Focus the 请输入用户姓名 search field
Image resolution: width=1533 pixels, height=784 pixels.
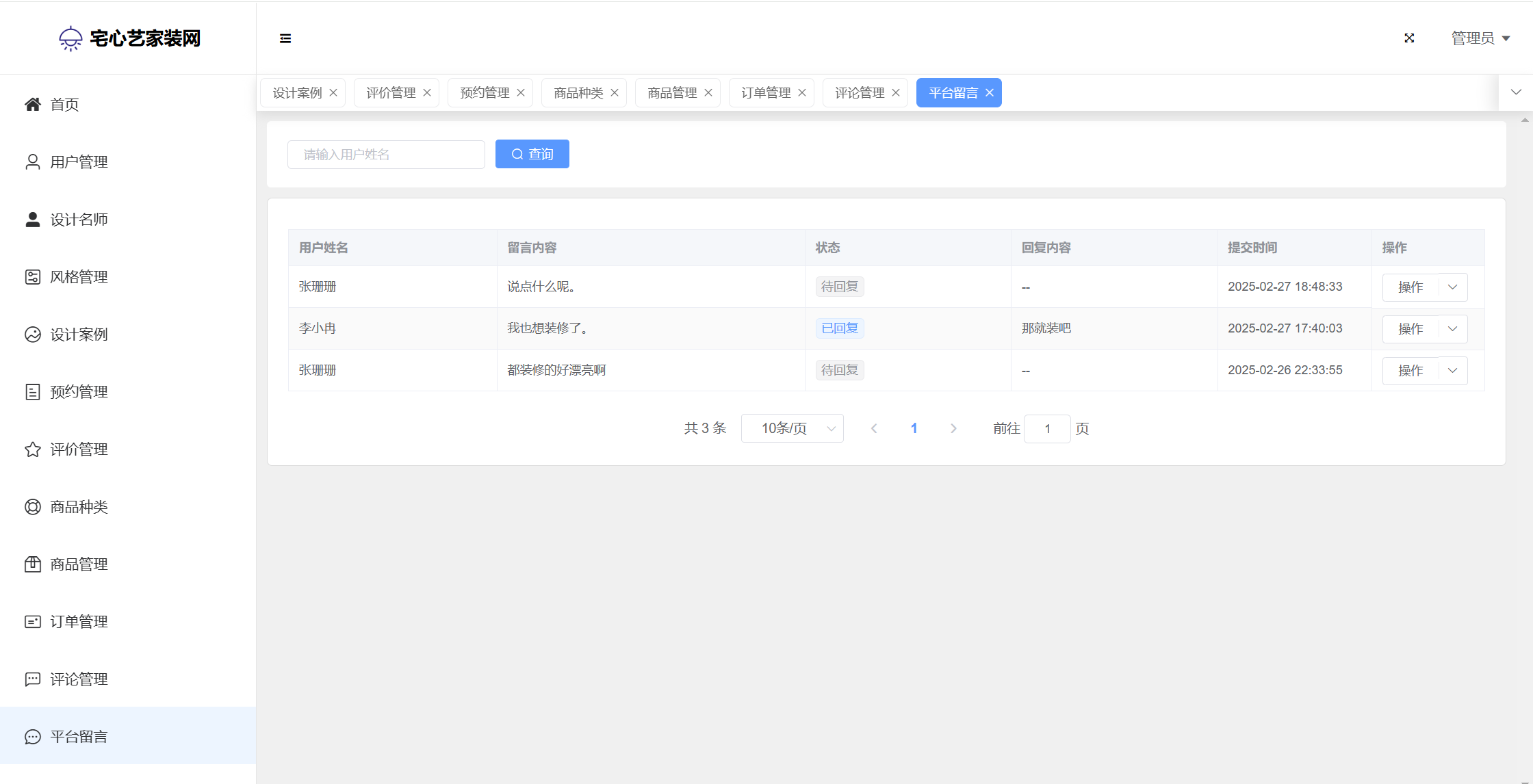coord(386,155)
